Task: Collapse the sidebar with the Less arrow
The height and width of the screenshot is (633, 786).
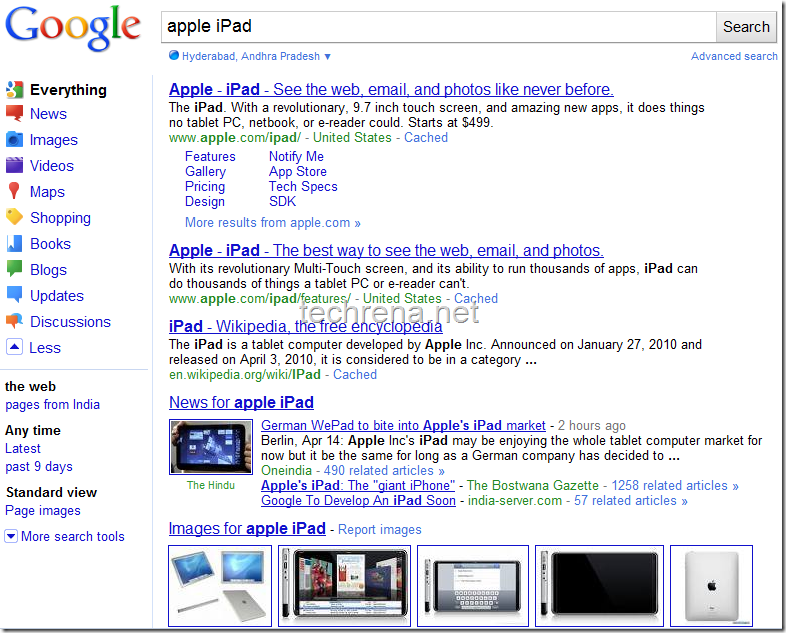Action: pyautogui.click(x=15, y=347)
